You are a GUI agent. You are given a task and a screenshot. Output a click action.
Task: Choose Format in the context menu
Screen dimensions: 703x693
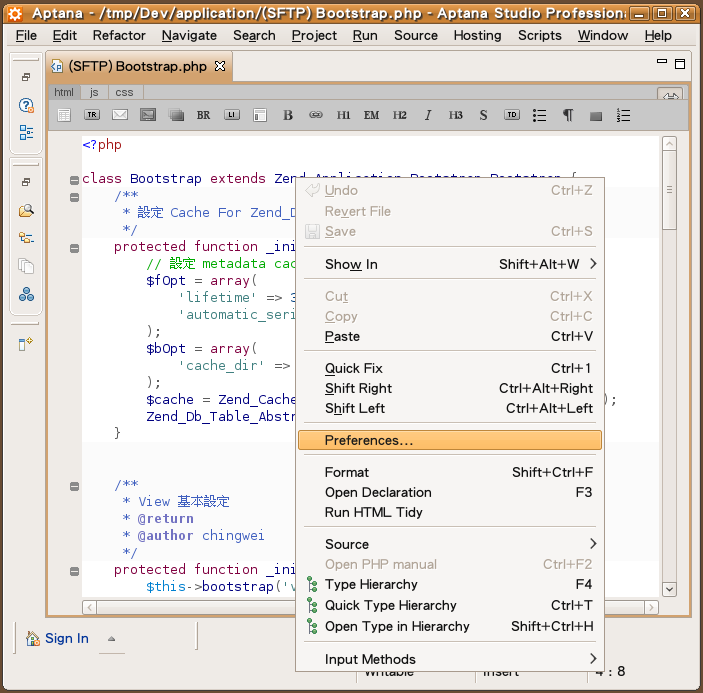(450, 472)
